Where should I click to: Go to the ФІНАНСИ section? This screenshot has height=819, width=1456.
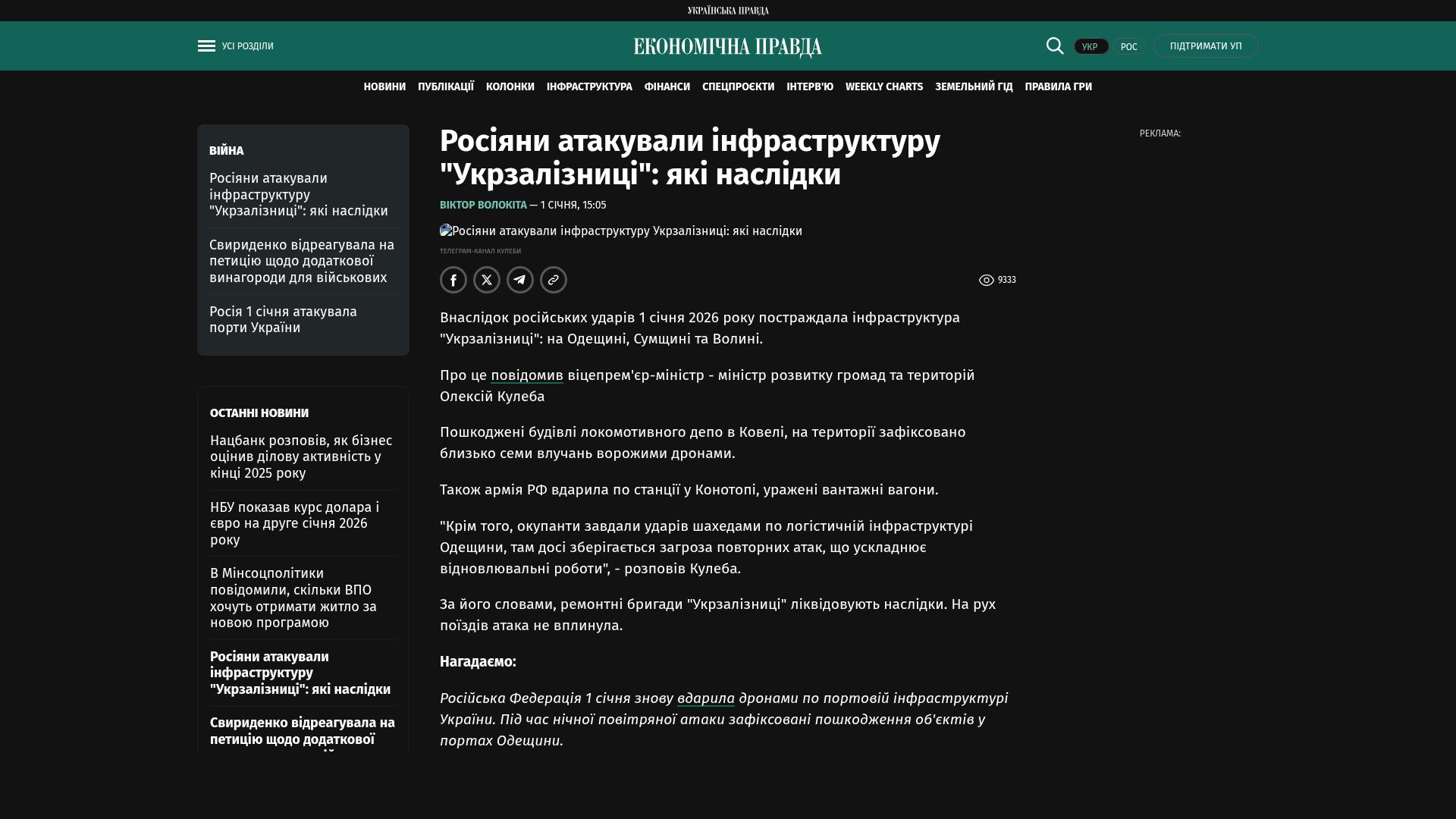coord(667,87)
